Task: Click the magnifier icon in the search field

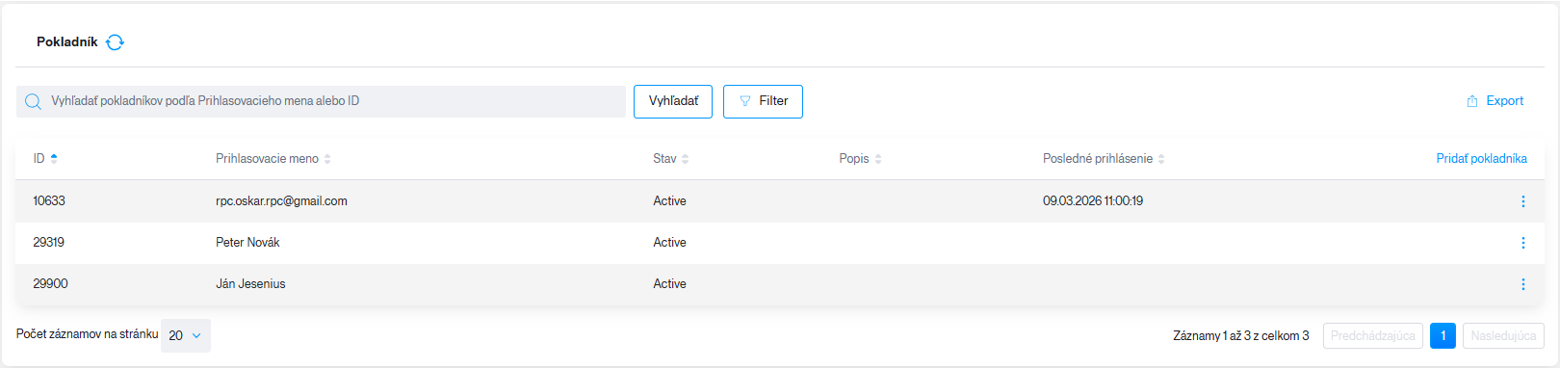Action: tap(33, 102)
